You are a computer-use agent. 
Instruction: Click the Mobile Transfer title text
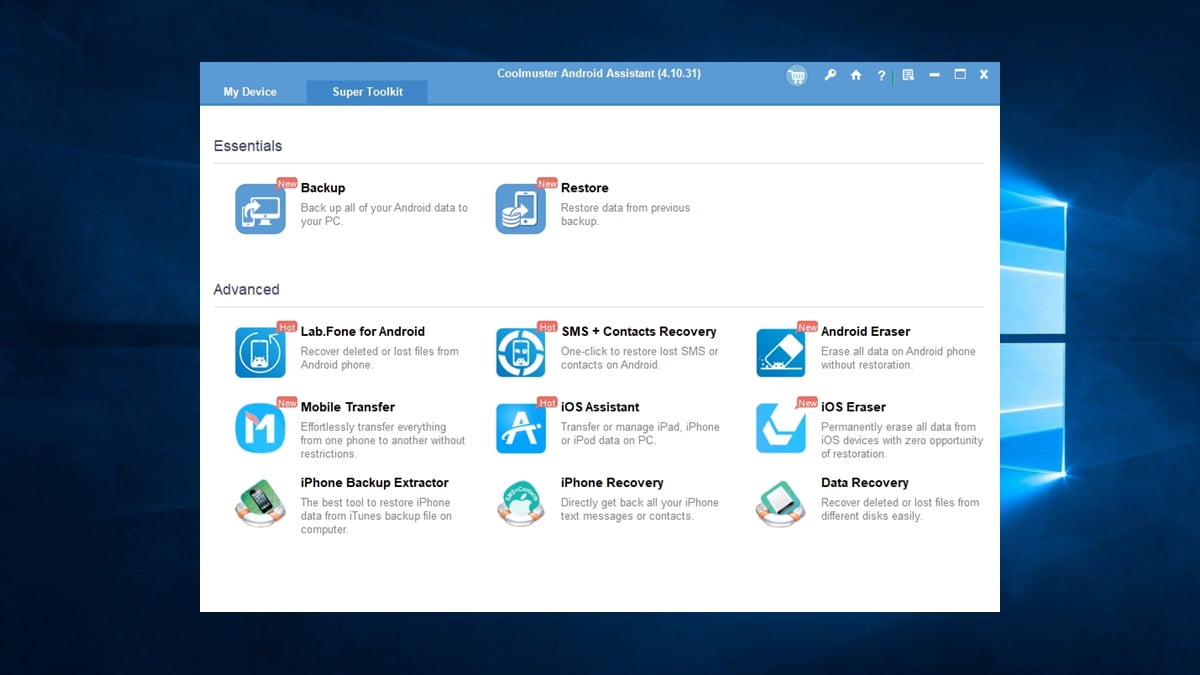tap(347, 407)
